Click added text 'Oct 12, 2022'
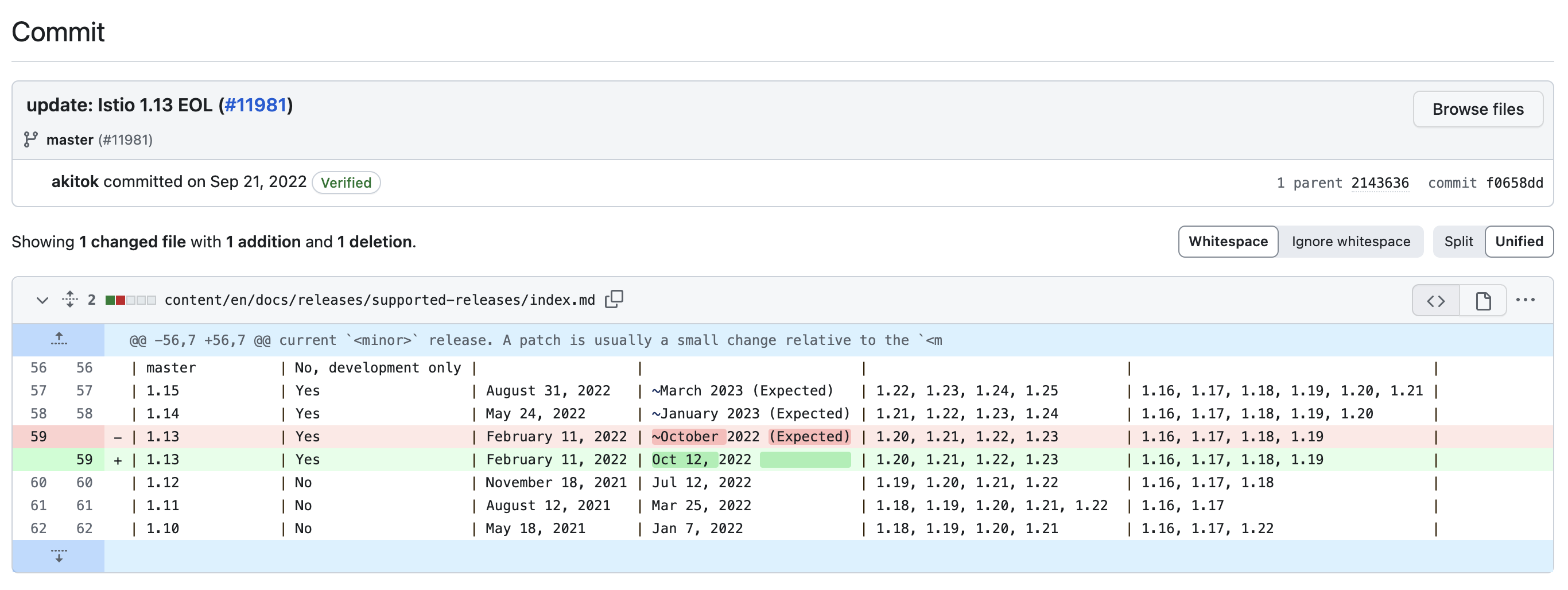This screenshot has height=590, width=1568. click(701, 460)
